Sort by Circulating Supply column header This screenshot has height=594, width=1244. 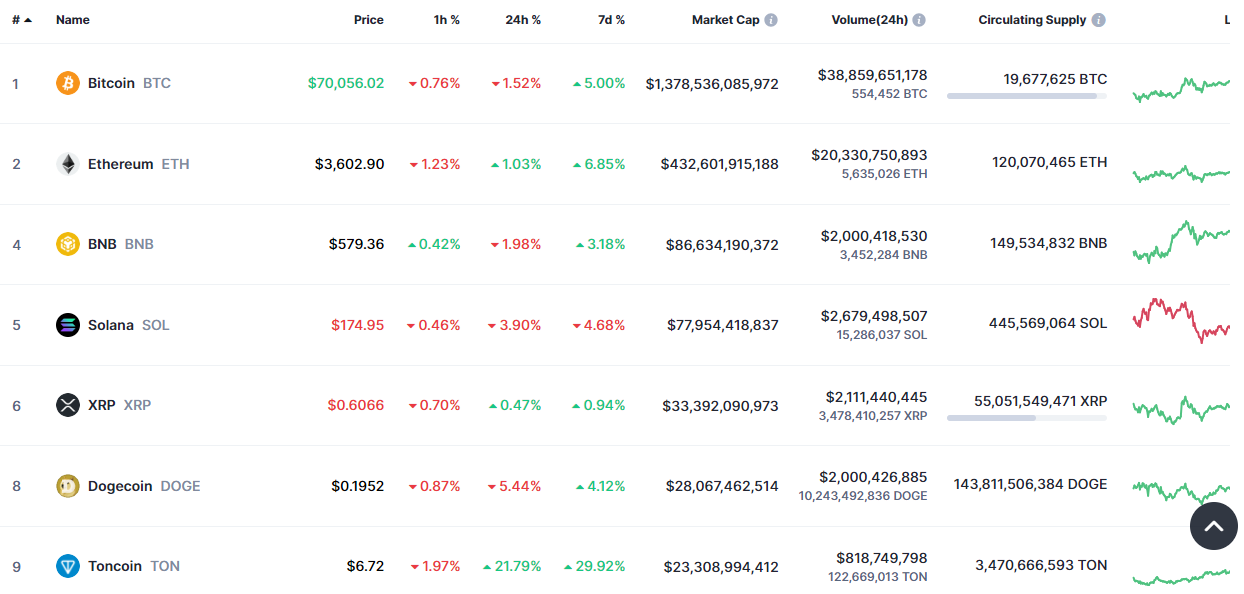coord(1032,20)
